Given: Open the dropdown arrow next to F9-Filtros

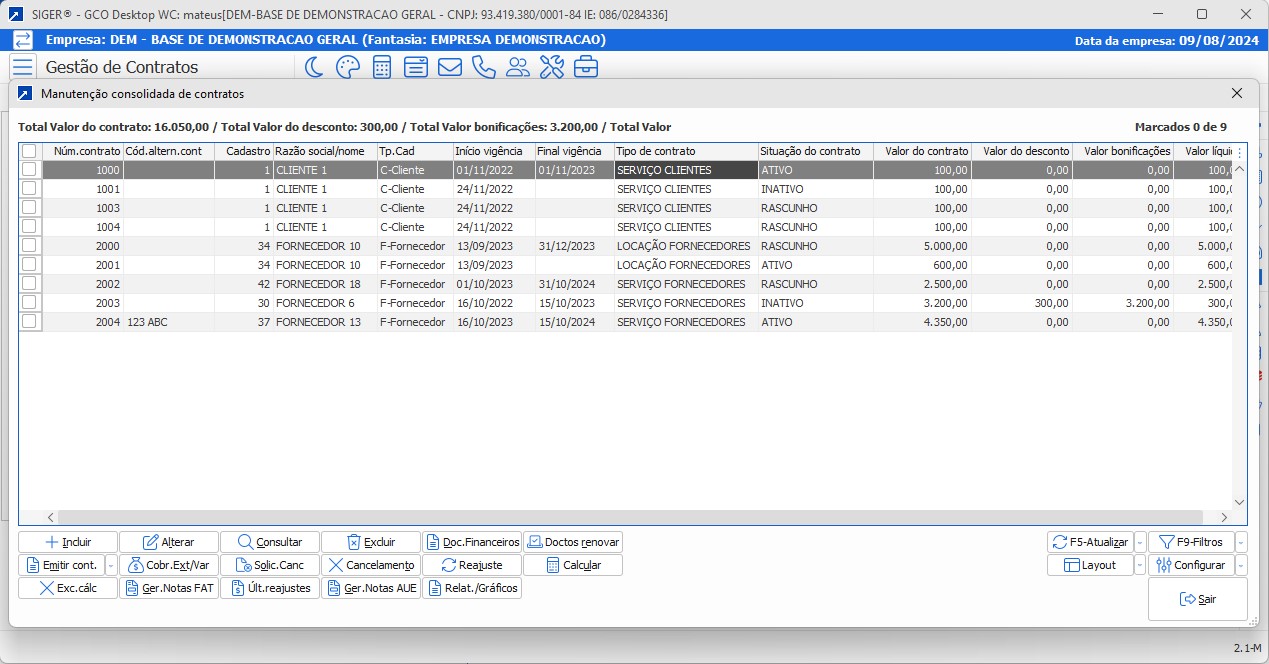Looking at the screenshot, I should (1241, 542).
